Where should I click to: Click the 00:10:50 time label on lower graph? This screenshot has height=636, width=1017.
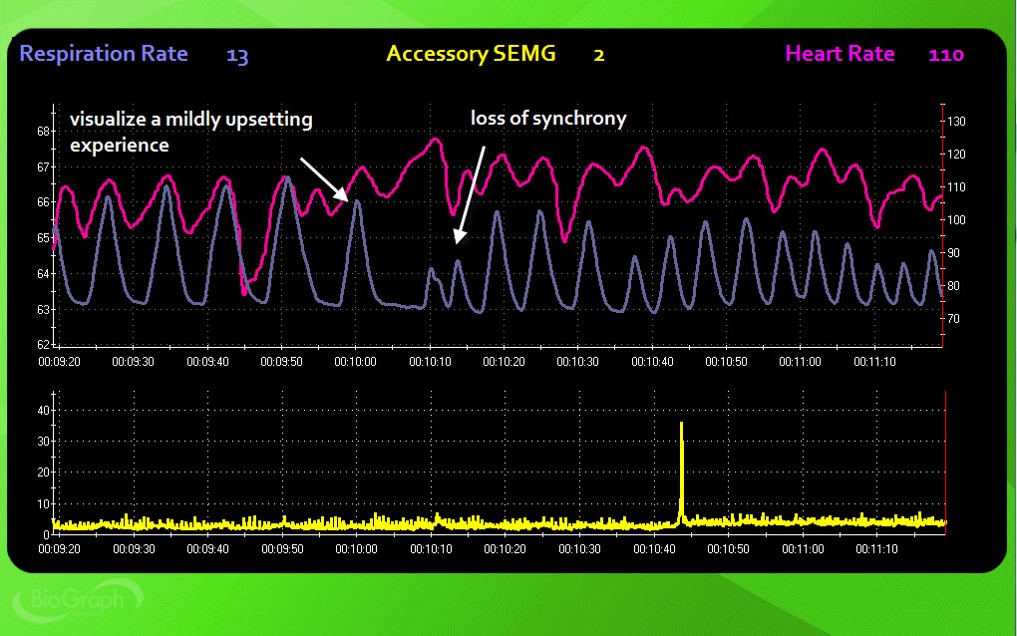[x=727, y=549]
